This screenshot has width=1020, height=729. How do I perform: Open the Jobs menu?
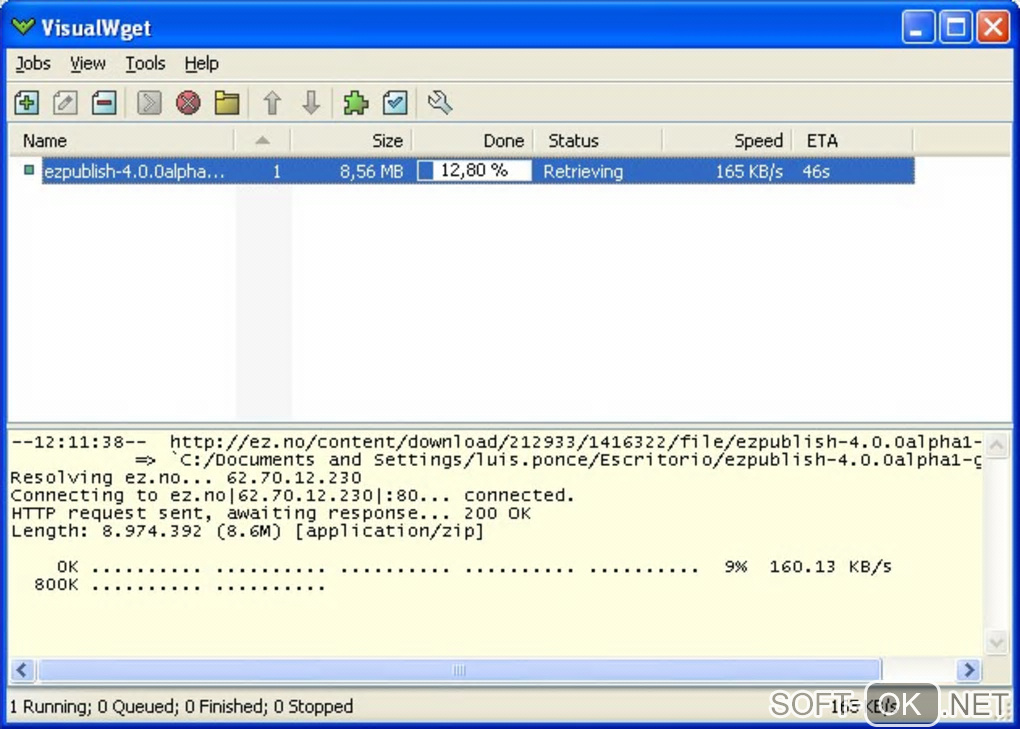coord(33,64)
